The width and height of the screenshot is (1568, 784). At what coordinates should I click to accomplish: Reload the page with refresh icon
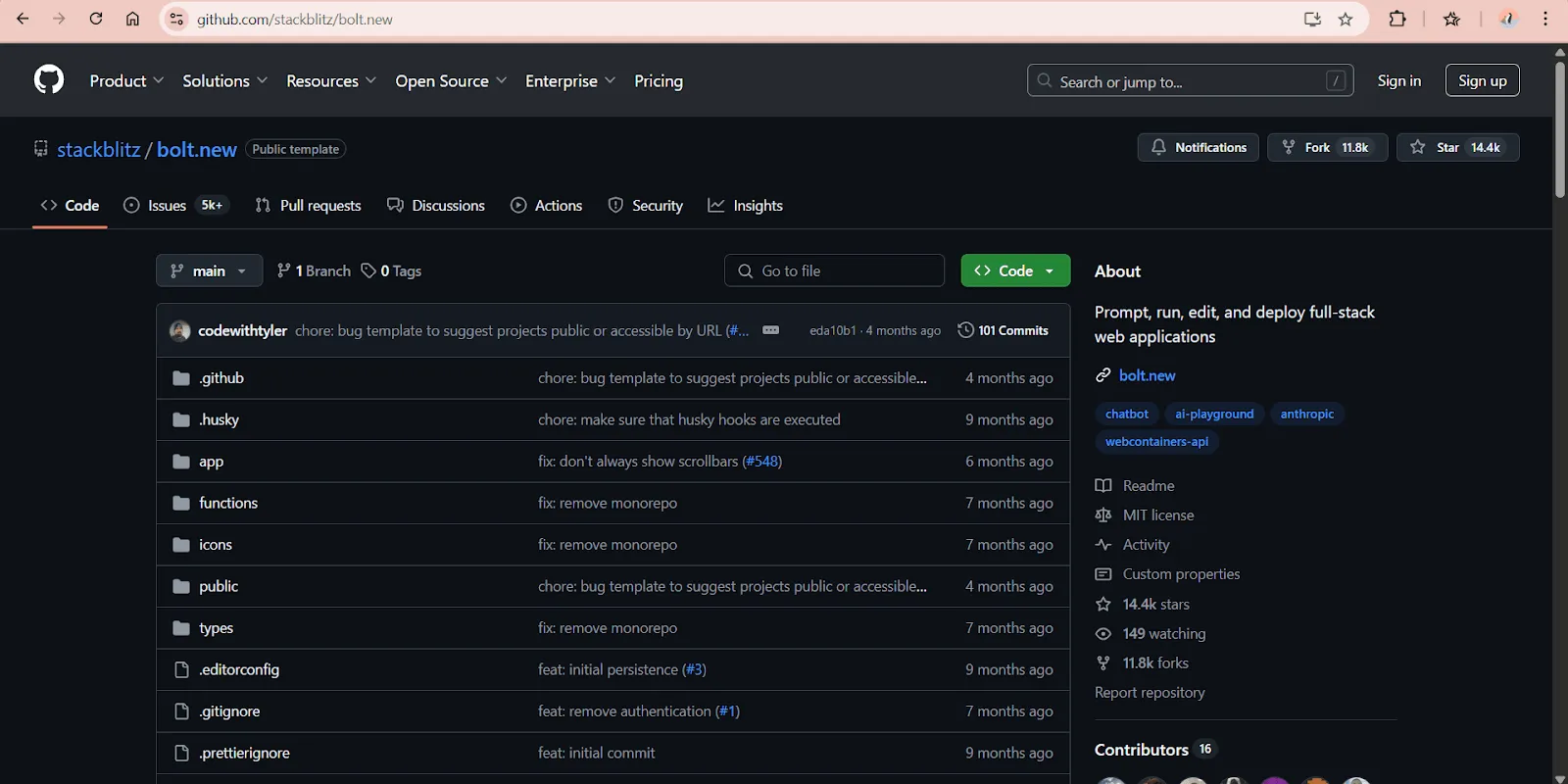(96, 19)
